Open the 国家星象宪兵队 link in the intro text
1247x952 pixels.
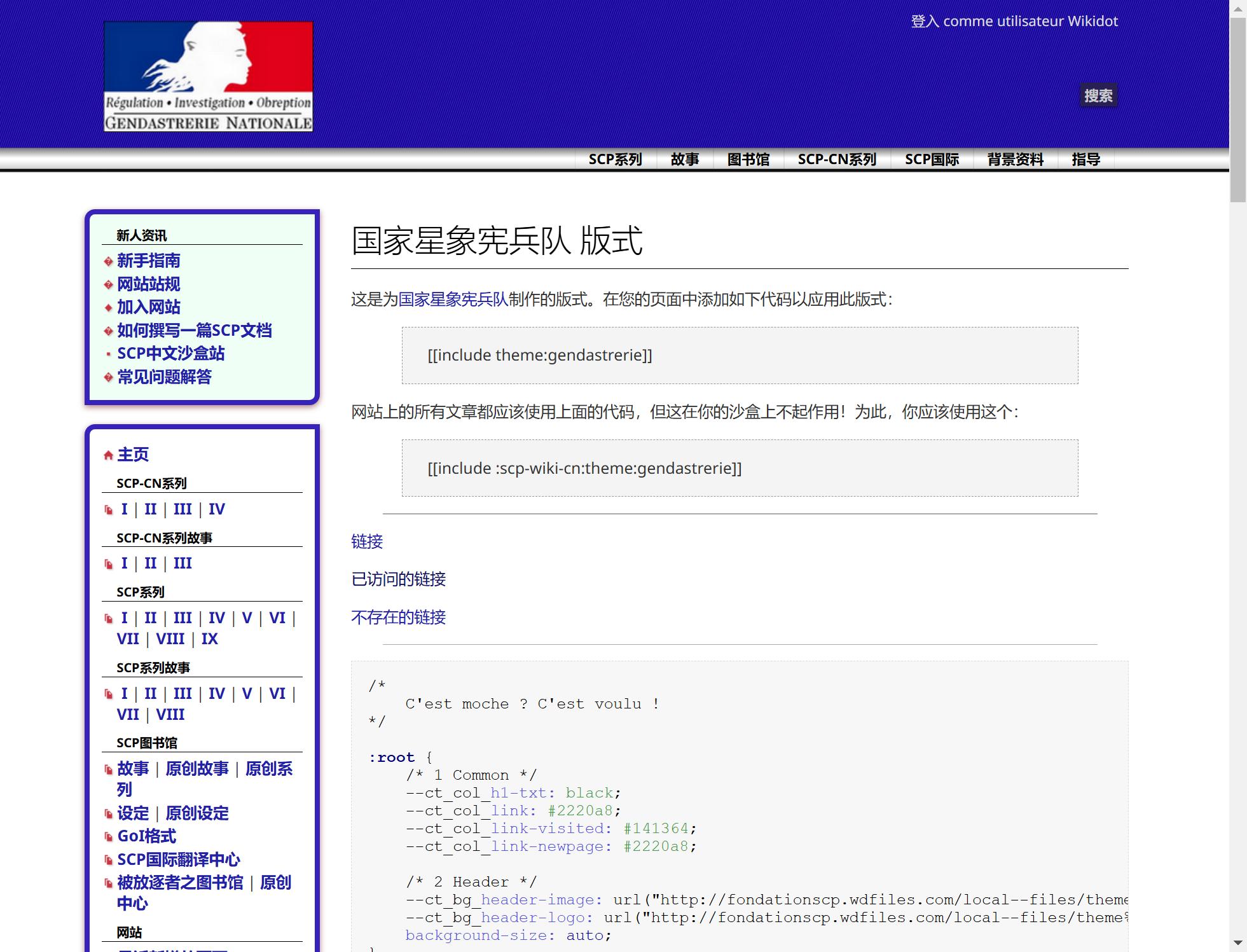pos(453,300)
